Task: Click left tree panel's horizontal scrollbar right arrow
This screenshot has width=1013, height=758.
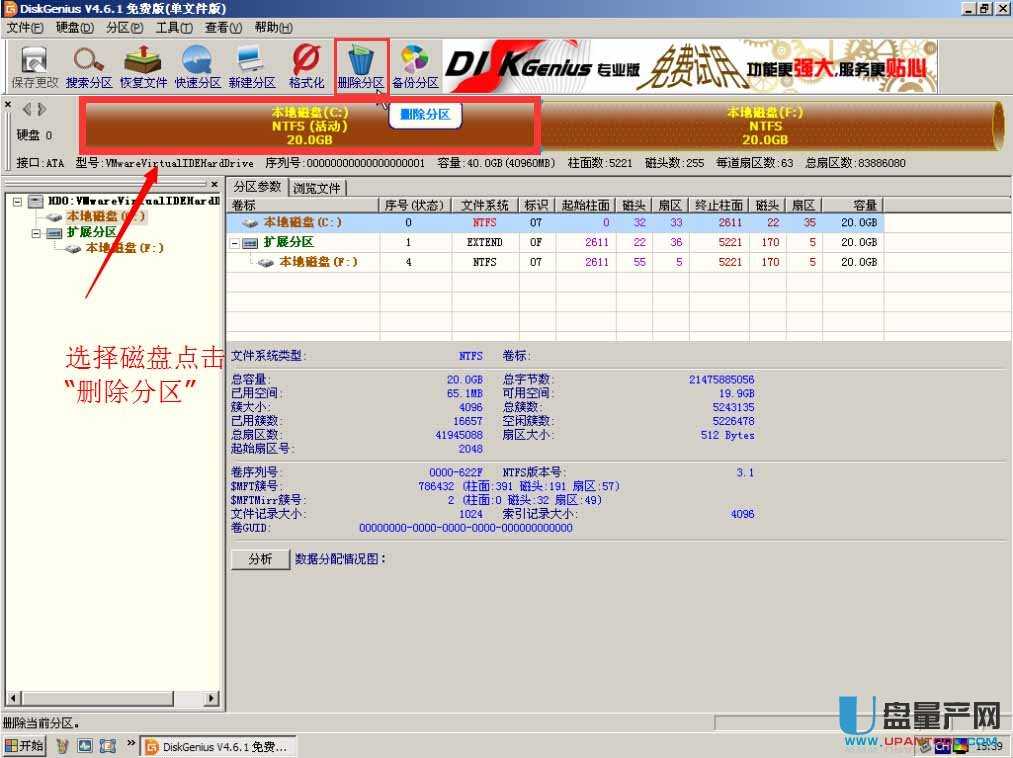Action: (x=212, y=698)
